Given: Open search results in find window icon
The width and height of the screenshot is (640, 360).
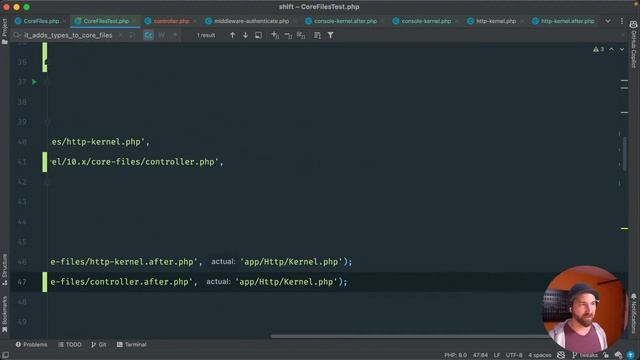Looking at the screenshot, I should (x=317, y=36).
